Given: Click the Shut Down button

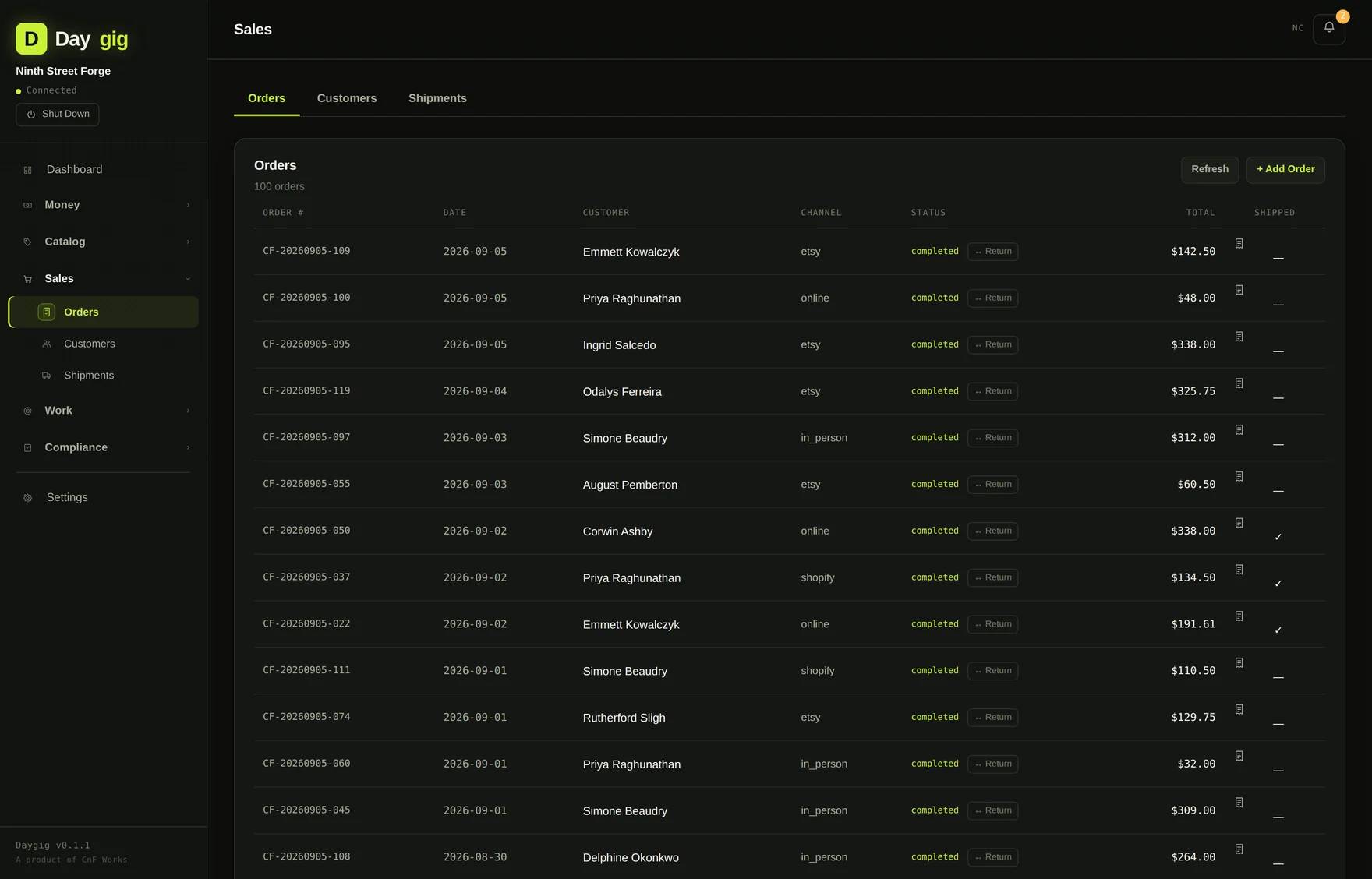Looking at the screenshot, I should (58, 115).
